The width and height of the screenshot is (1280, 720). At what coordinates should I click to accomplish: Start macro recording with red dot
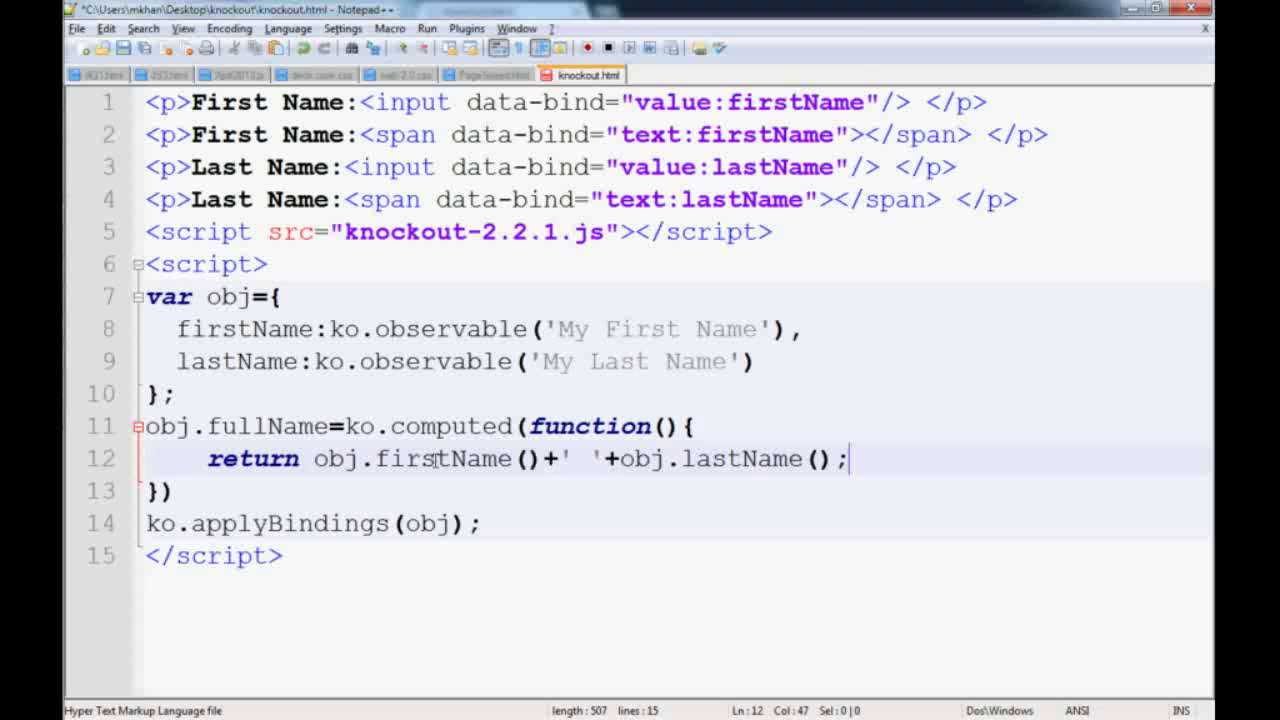[587, 48]
